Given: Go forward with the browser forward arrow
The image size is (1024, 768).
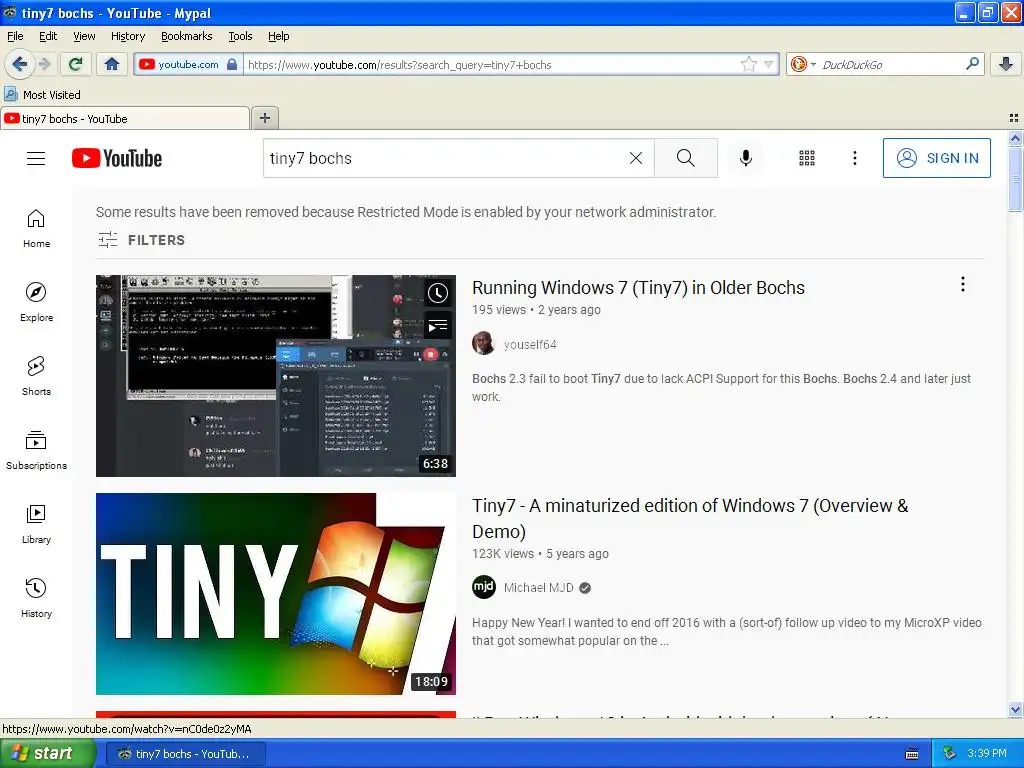Looking at the screenshot, I should (x=44, y=64).
